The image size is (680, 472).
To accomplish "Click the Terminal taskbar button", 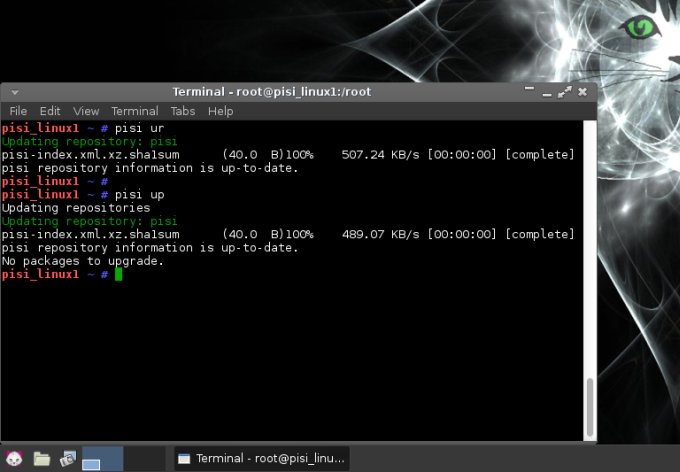I will click(262, 459).
